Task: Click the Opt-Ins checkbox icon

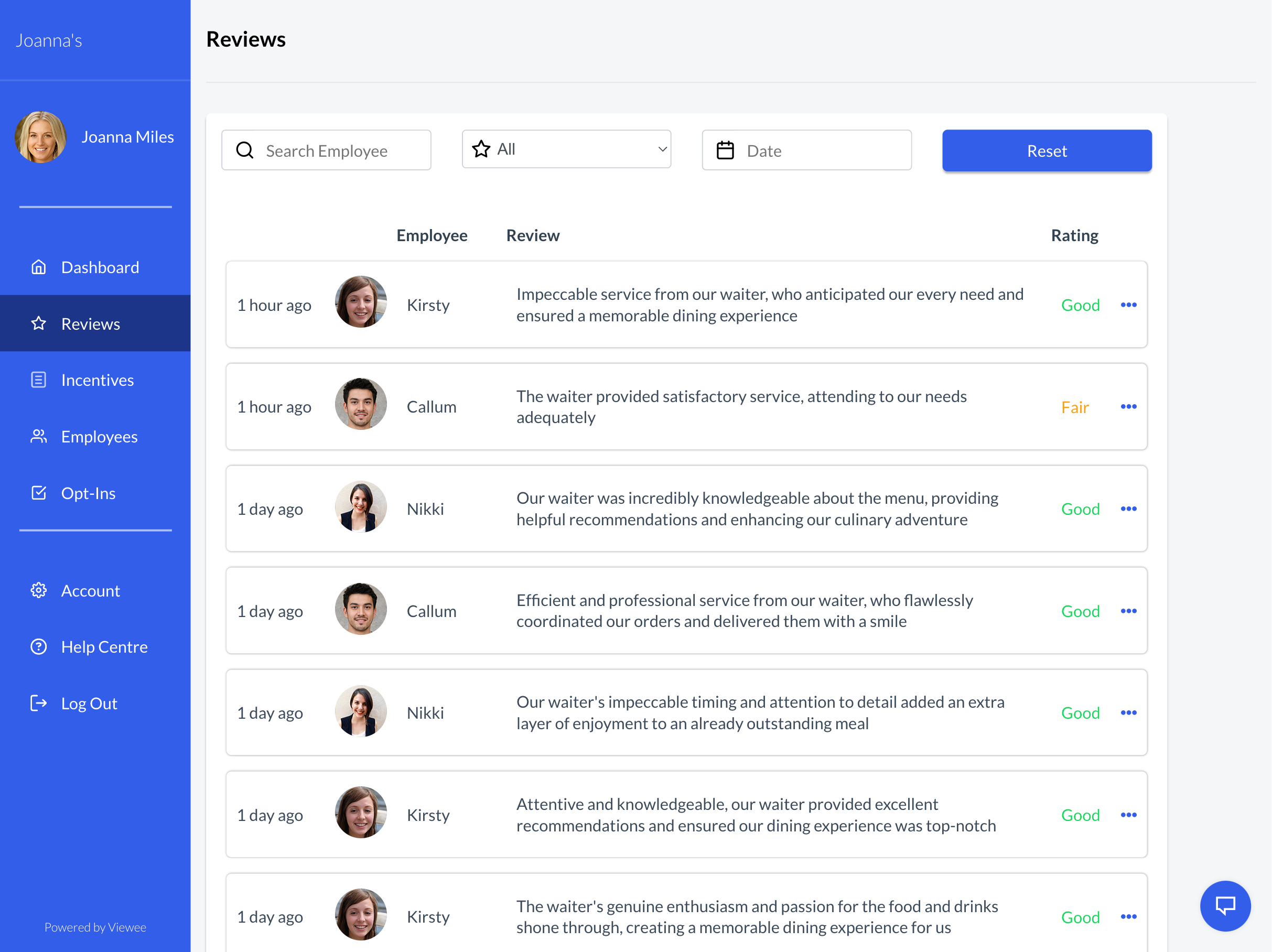Action: [x=38, y=493]
